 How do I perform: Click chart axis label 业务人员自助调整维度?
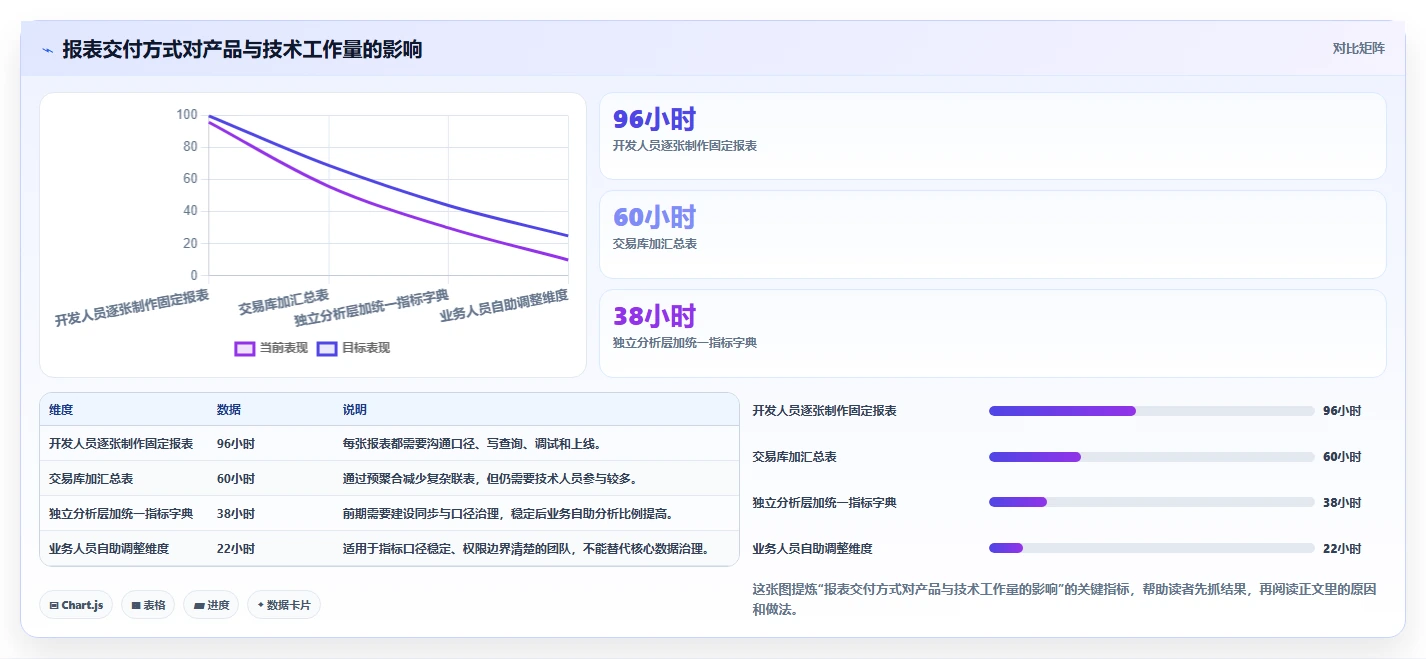pyautogui.click(x=504, y=306)
